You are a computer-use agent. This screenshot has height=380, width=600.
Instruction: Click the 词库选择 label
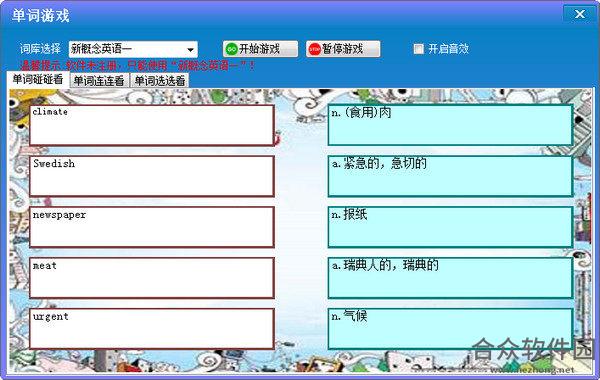click(40, 49)
